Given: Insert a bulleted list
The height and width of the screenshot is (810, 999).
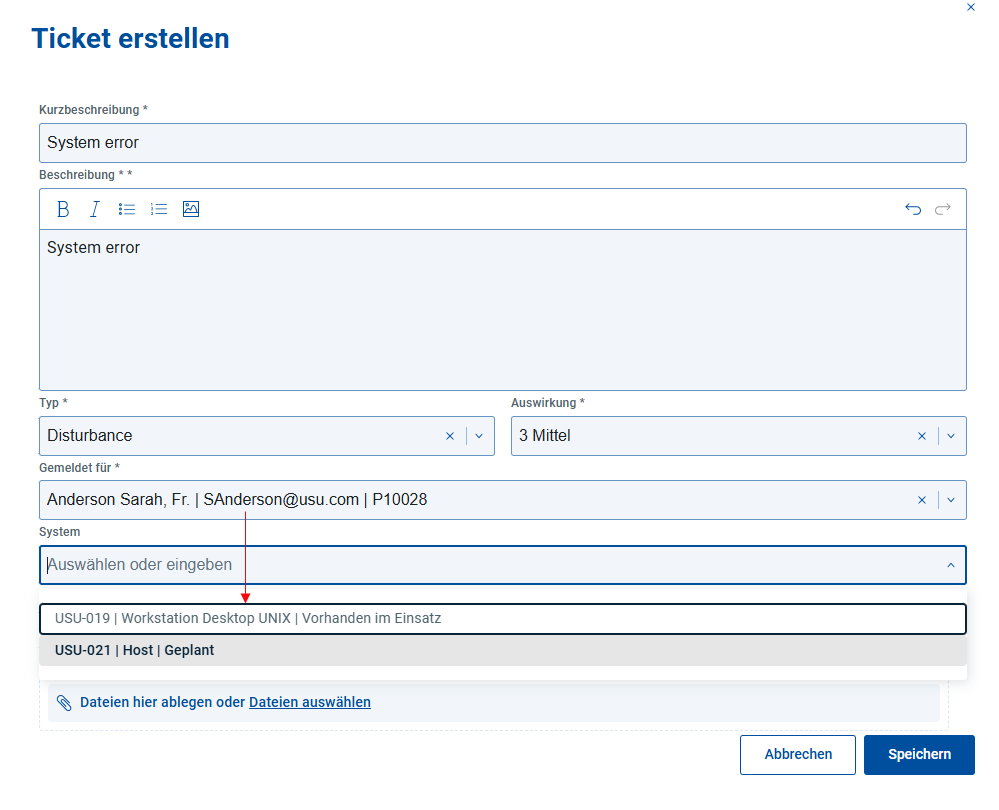Looking at the screenshot, I should pos(127,209).
